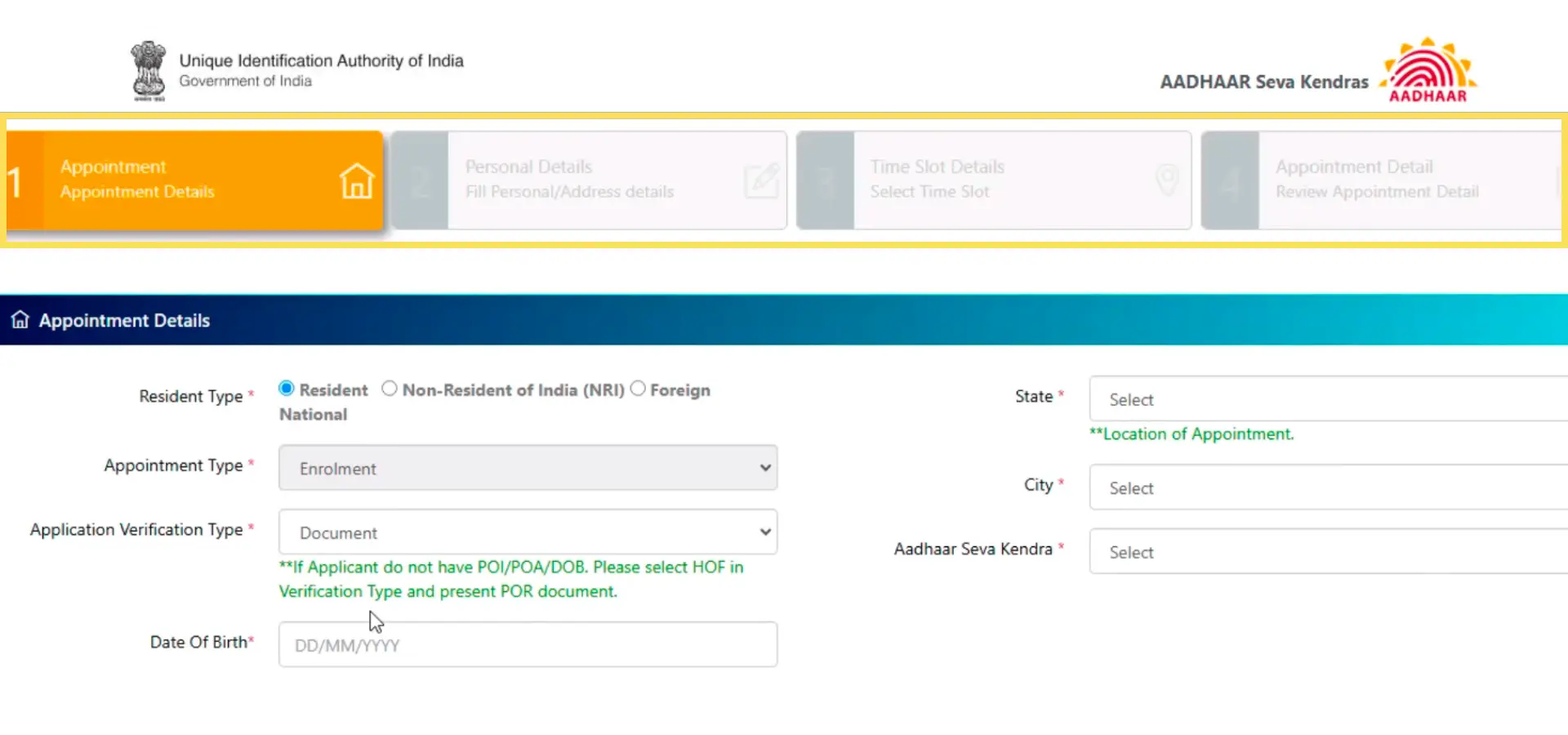Click the 'Appointment Details' section heading text

coord(124,320)
